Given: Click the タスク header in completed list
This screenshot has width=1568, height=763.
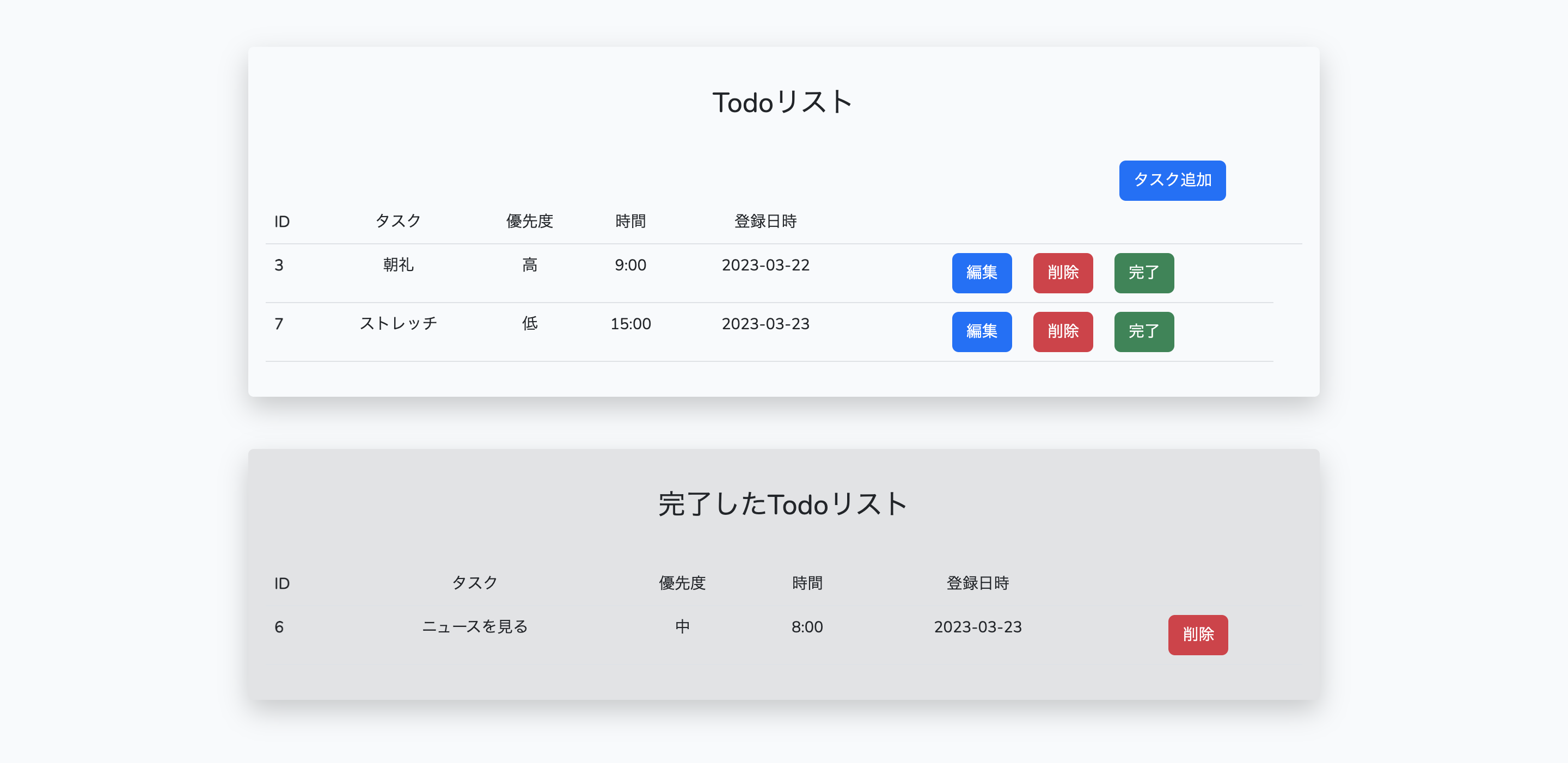Looking at the screenshot, I should coord(475,583).
